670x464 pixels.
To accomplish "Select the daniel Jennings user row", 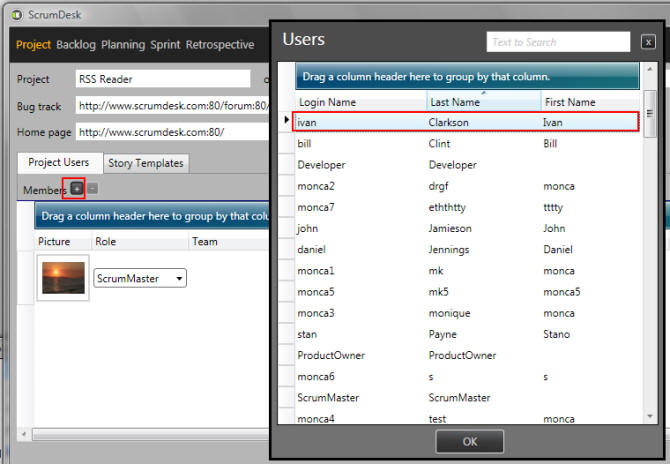I will pyautogui.click(x=467, y=250).
